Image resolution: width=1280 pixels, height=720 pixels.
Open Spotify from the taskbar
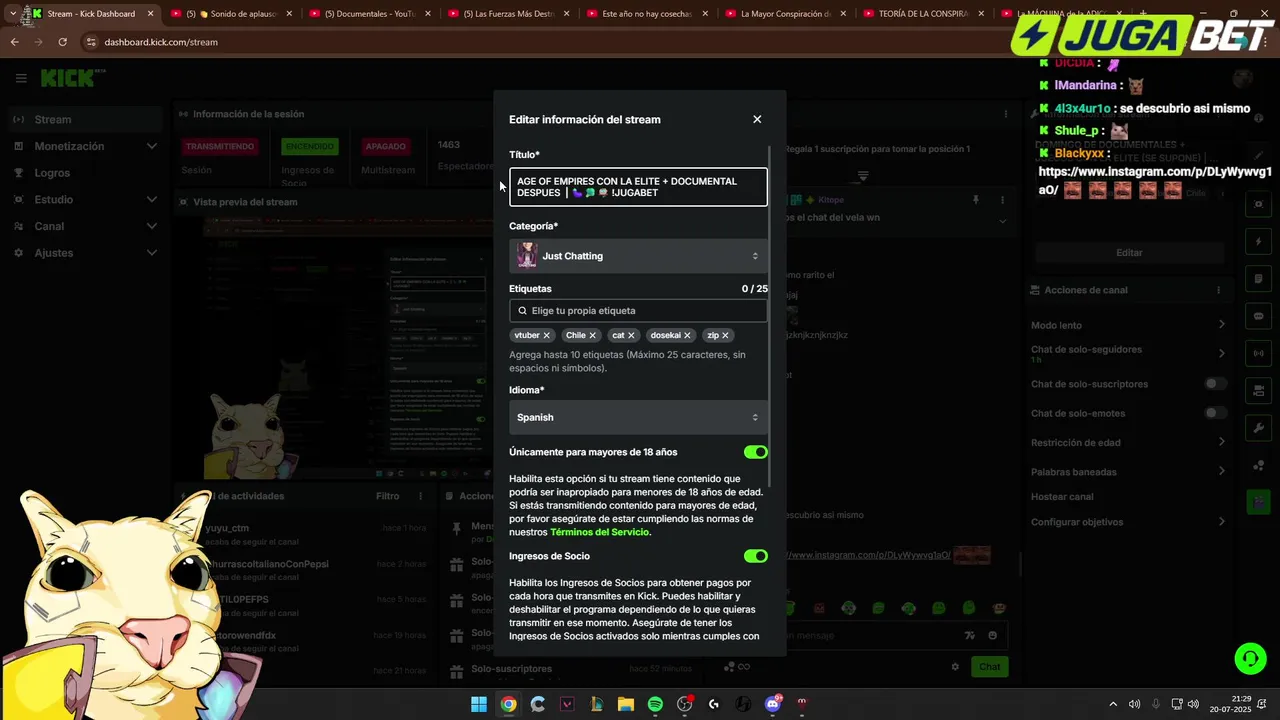tap(655, 704)
